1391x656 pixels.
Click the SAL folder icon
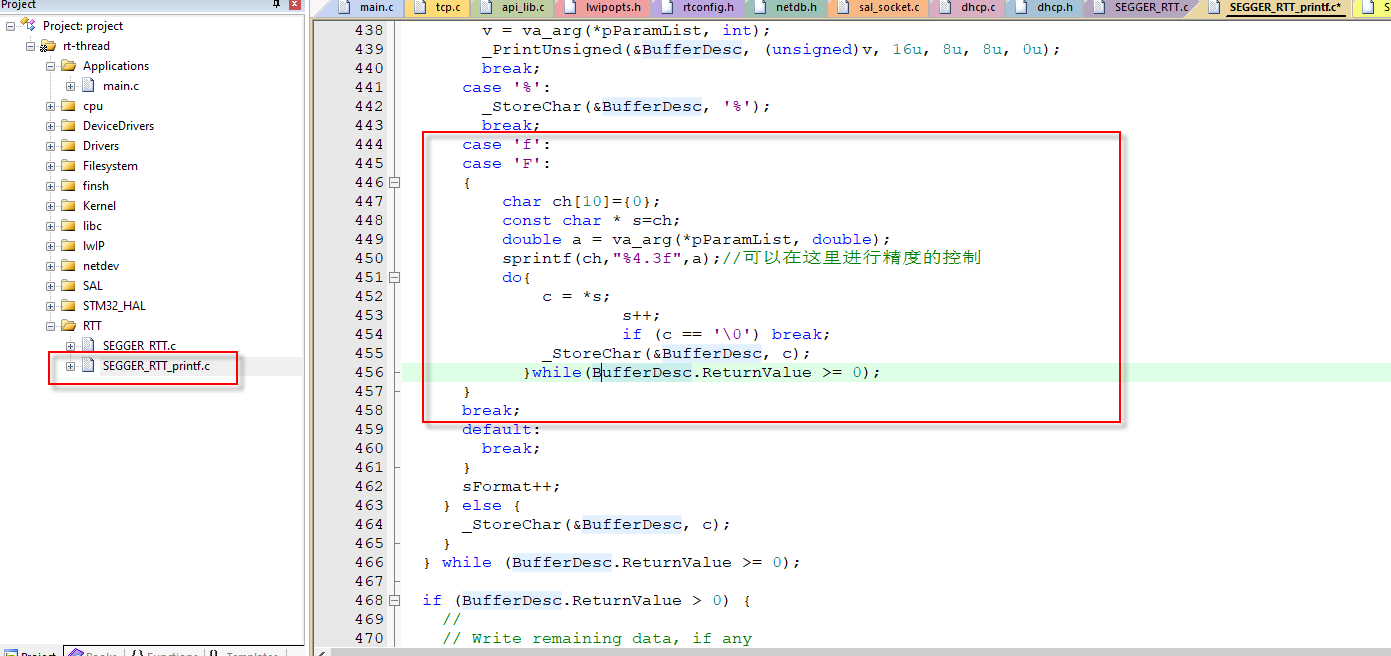pos(68,286)
